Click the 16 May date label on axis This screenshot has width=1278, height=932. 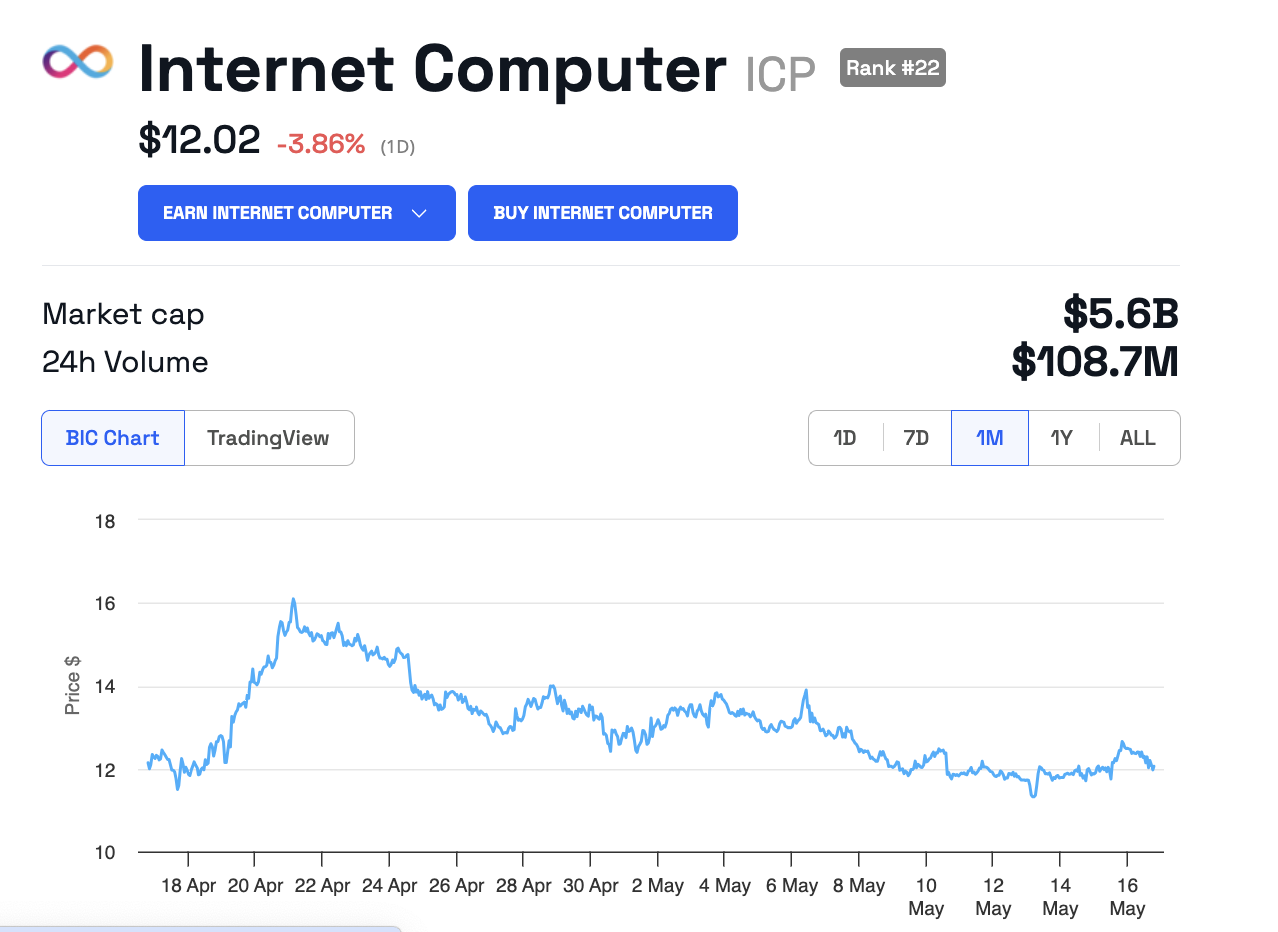pyautogui.click(x=1127, y=896)
